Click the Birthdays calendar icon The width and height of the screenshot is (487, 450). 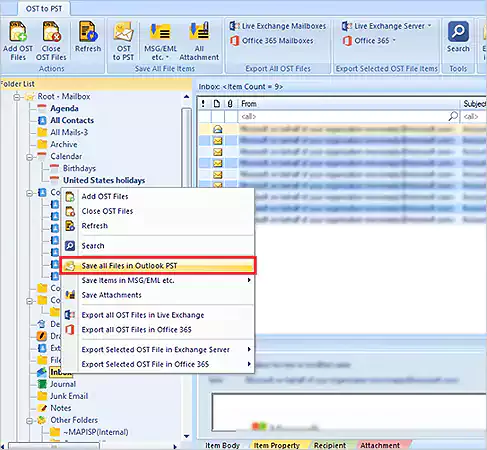click(54, 168)
